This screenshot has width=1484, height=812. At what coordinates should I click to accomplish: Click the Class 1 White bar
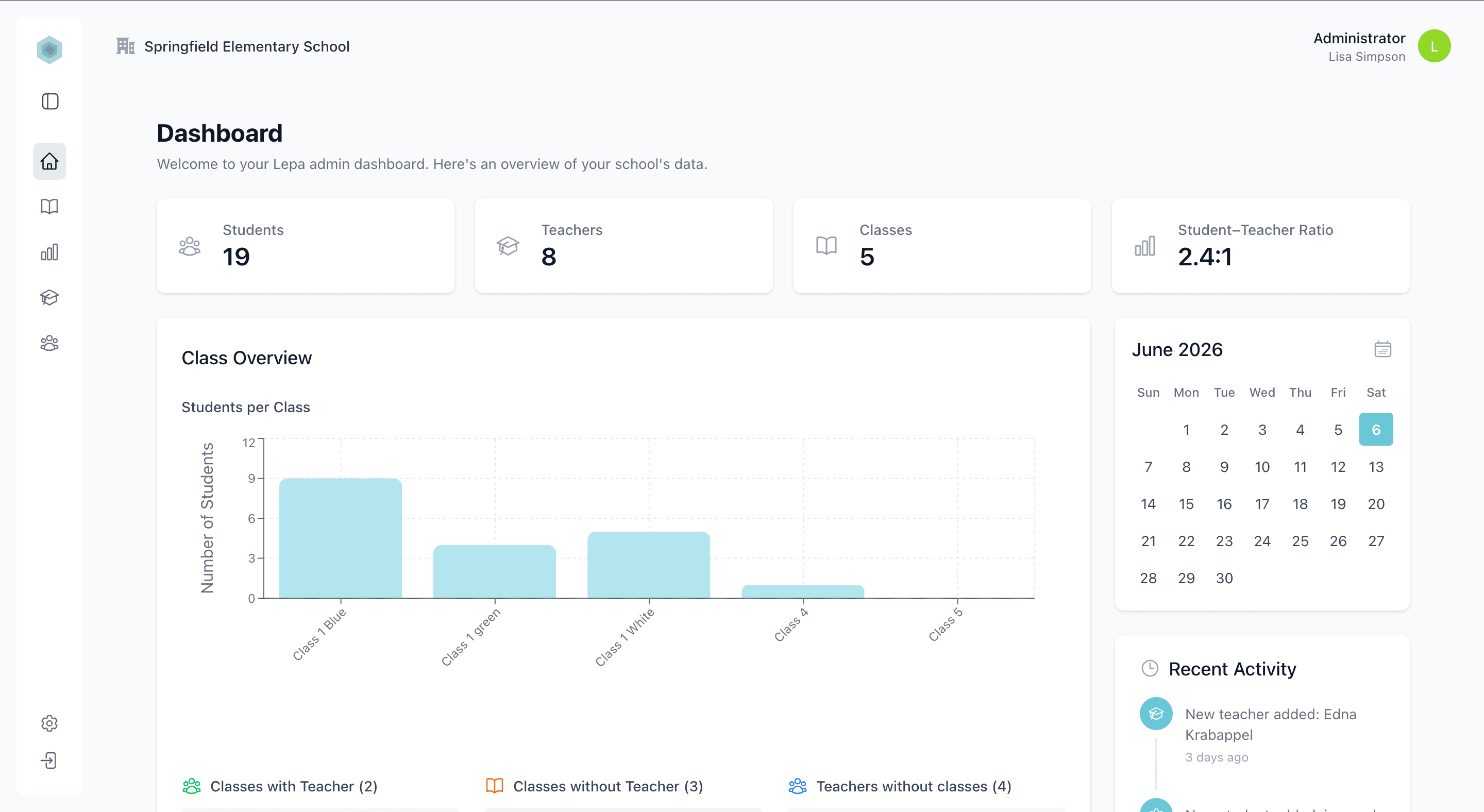coord(649,565)
